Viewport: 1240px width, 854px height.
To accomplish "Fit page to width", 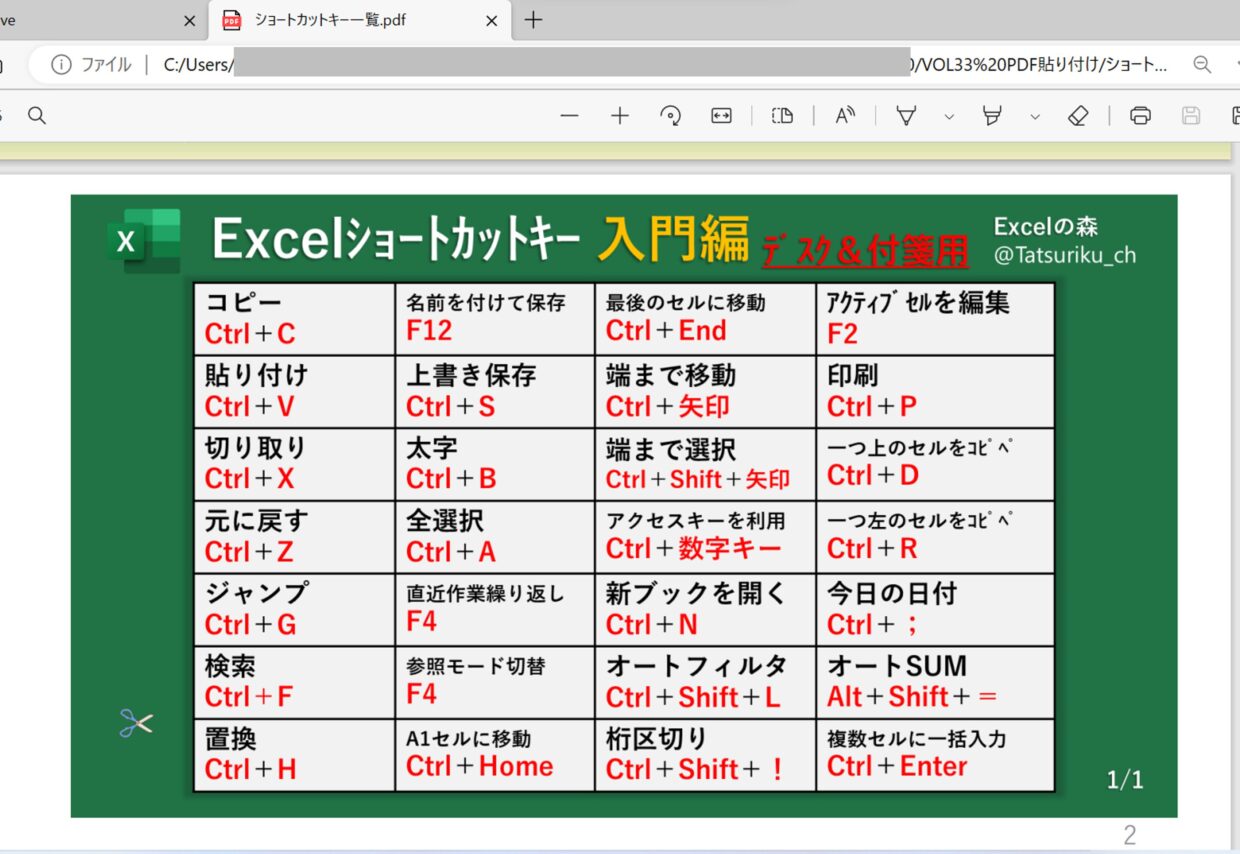I will (721, 116).
